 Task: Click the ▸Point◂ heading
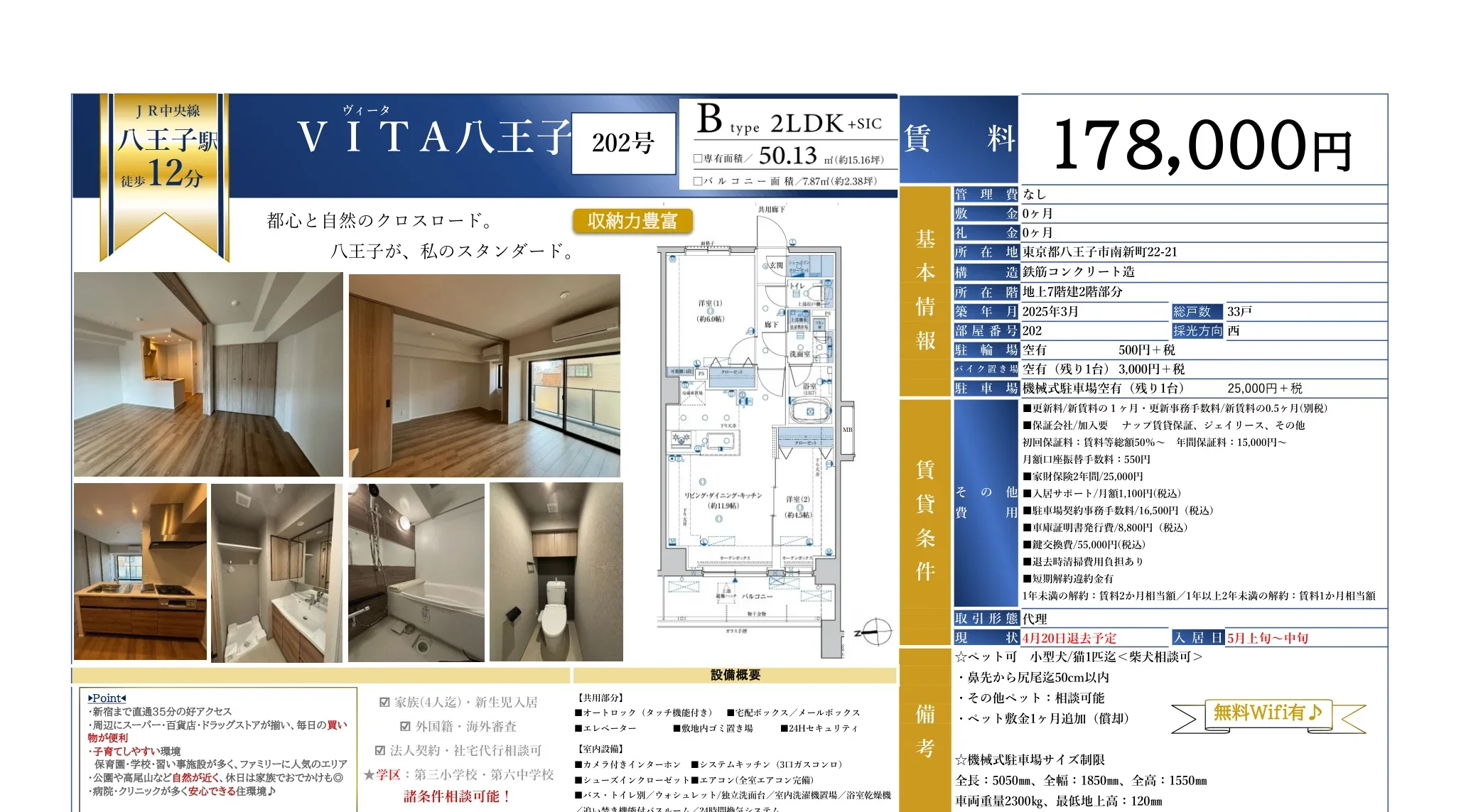pos(107,698)
